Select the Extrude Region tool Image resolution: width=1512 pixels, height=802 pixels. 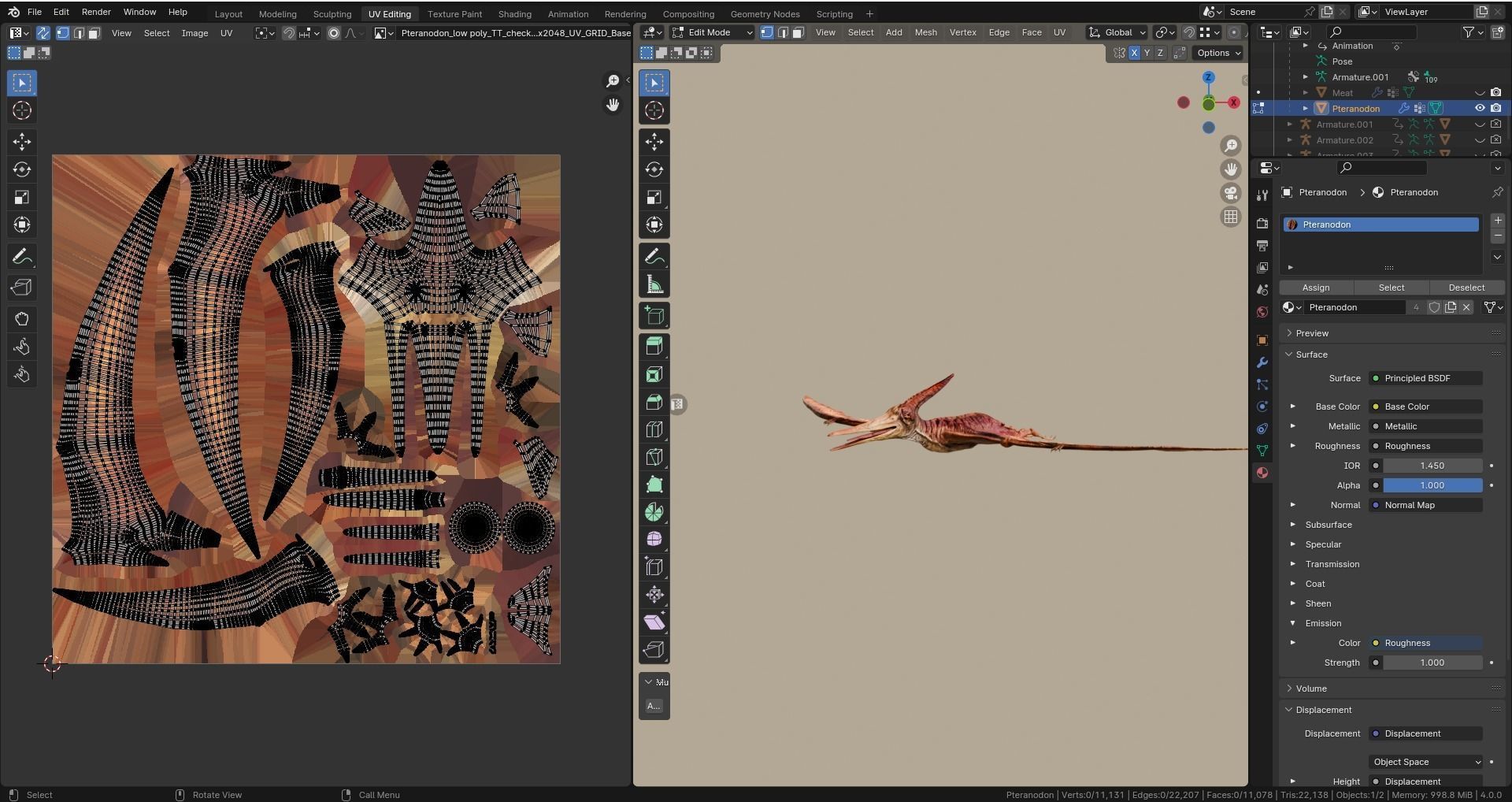click(x=654, y=347)
